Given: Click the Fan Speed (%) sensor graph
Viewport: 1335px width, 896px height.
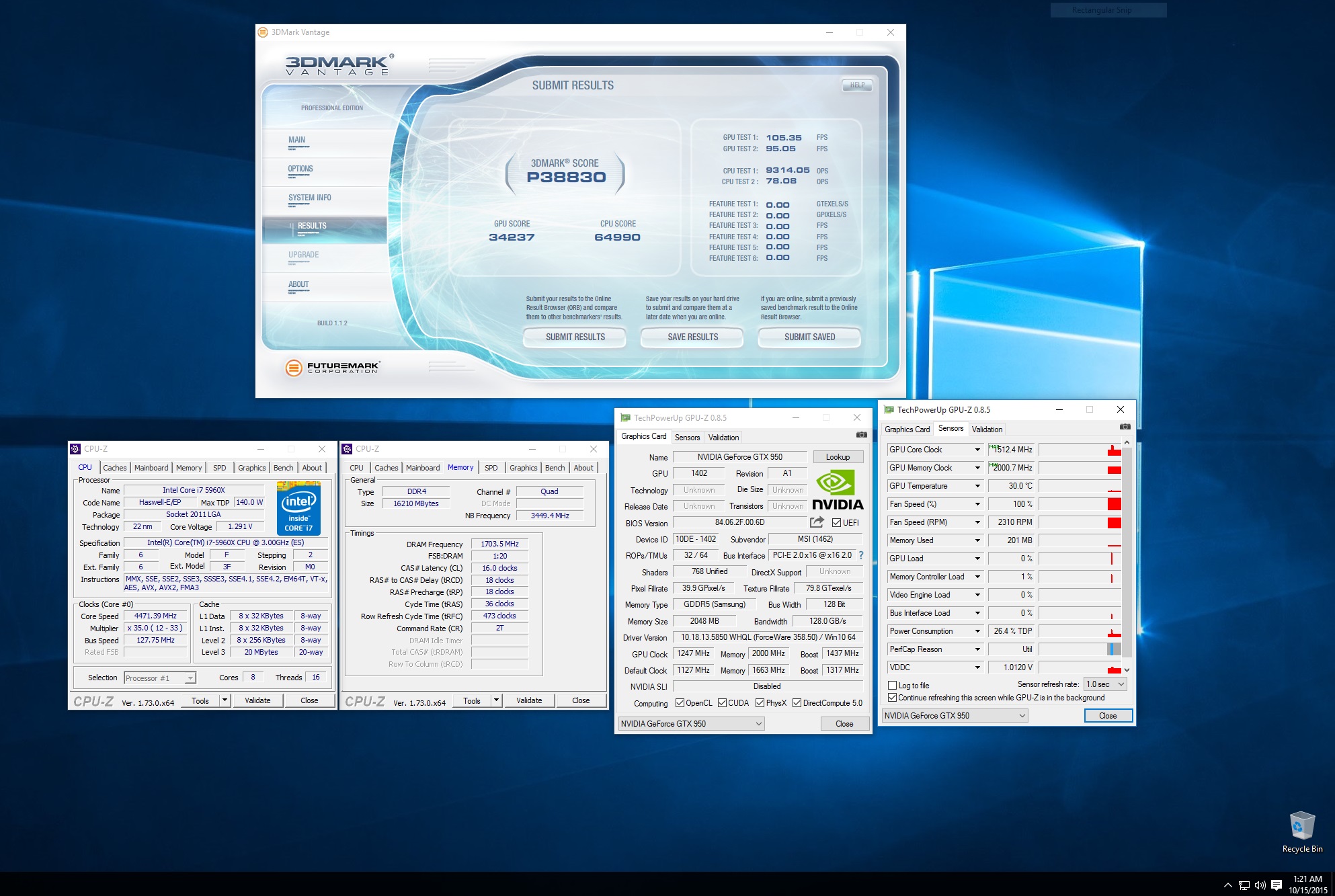Looking at the screenshot, I should click(x=1080, y=504).
